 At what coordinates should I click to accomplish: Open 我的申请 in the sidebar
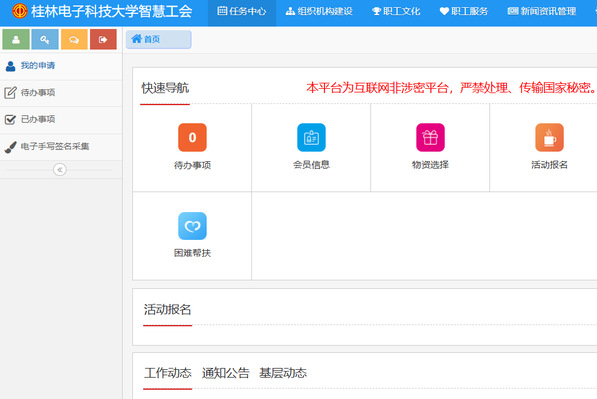[x=61, y=66]
